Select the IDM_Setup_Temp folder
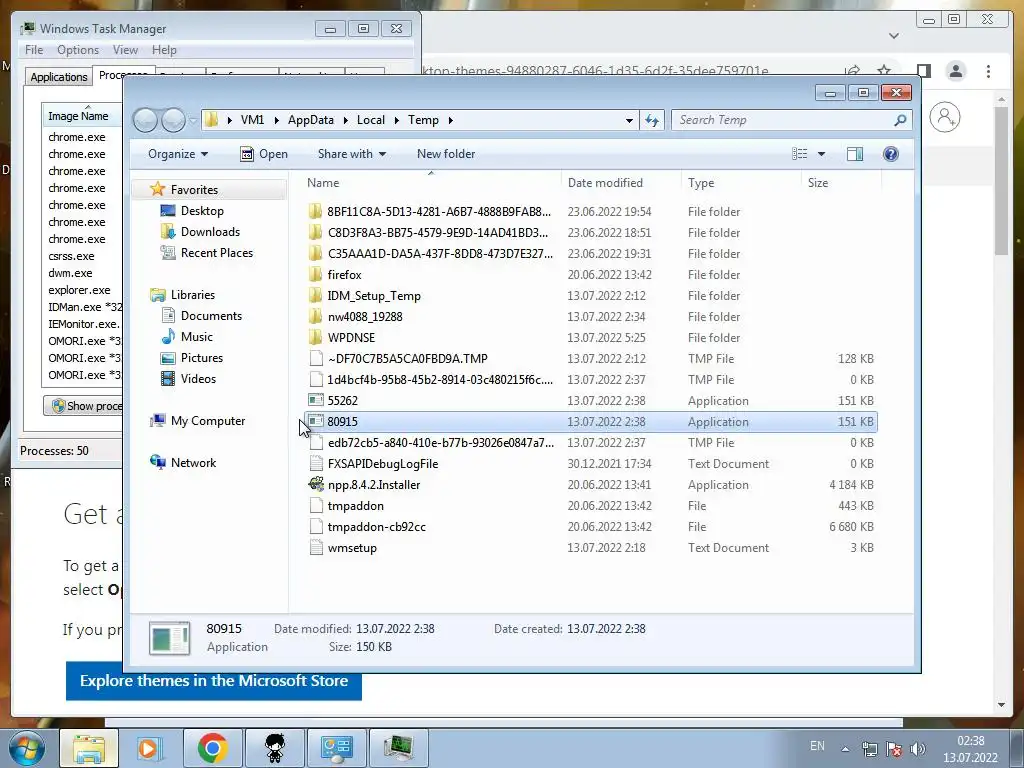This screenshot has height=768, width=1024. coord(374,296)
